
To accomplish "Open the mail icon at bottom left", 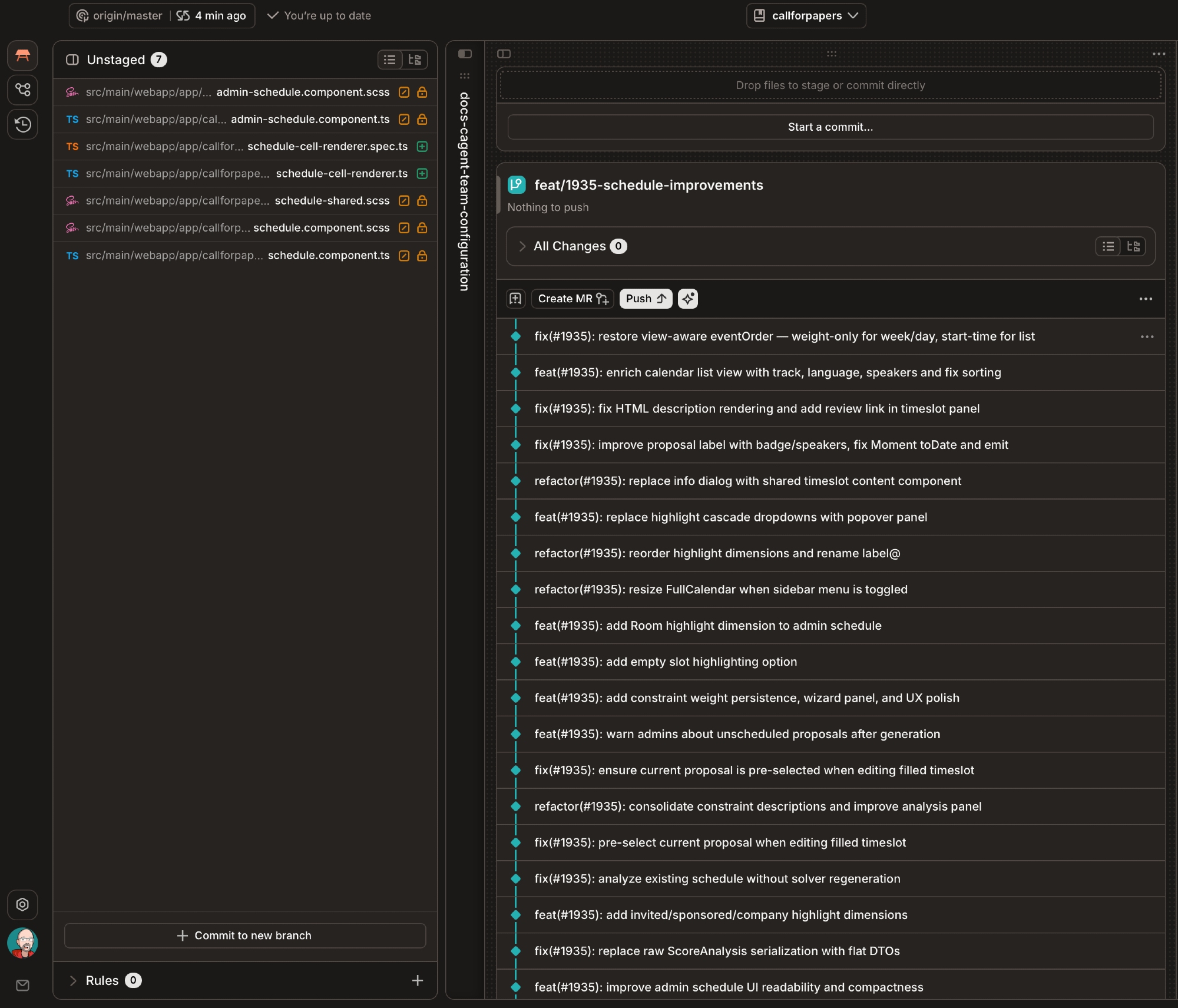I will 22,985.
